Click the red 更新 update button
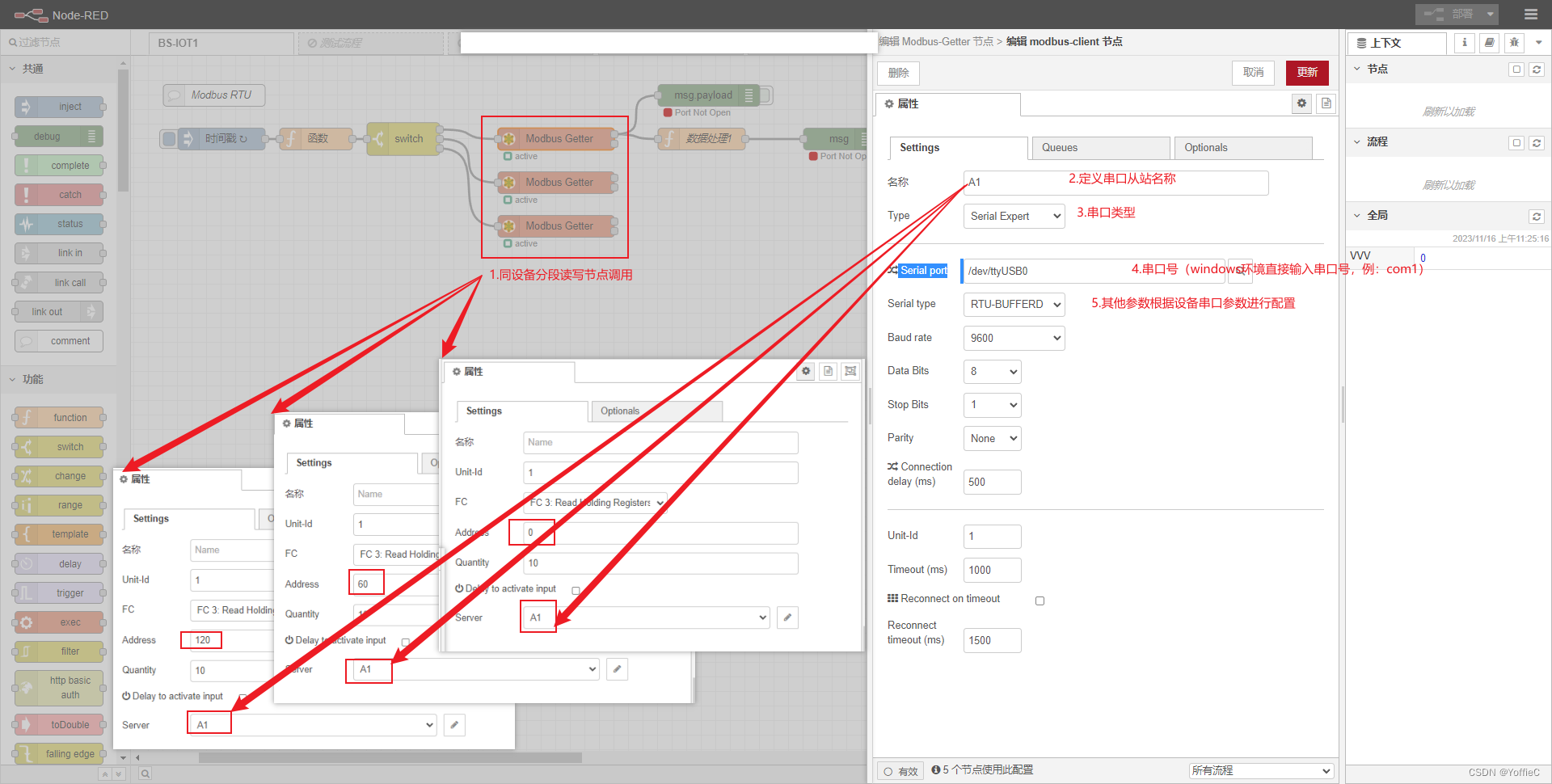Image resolution: width=1552 pixels, height=784 pixels. [1307, 73]
